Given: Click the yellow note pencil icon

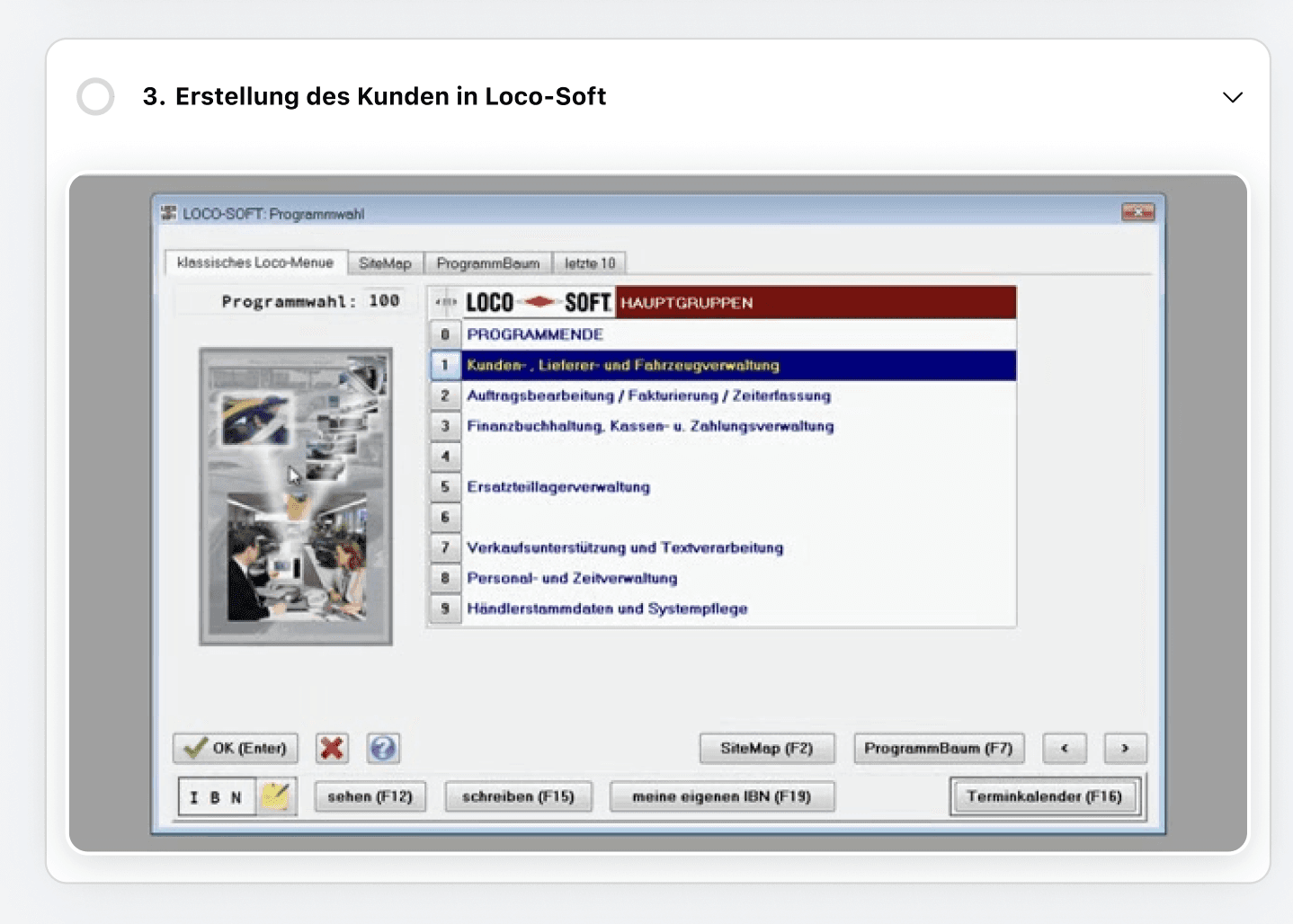Looking at the screenshot, I should point(276,797).
